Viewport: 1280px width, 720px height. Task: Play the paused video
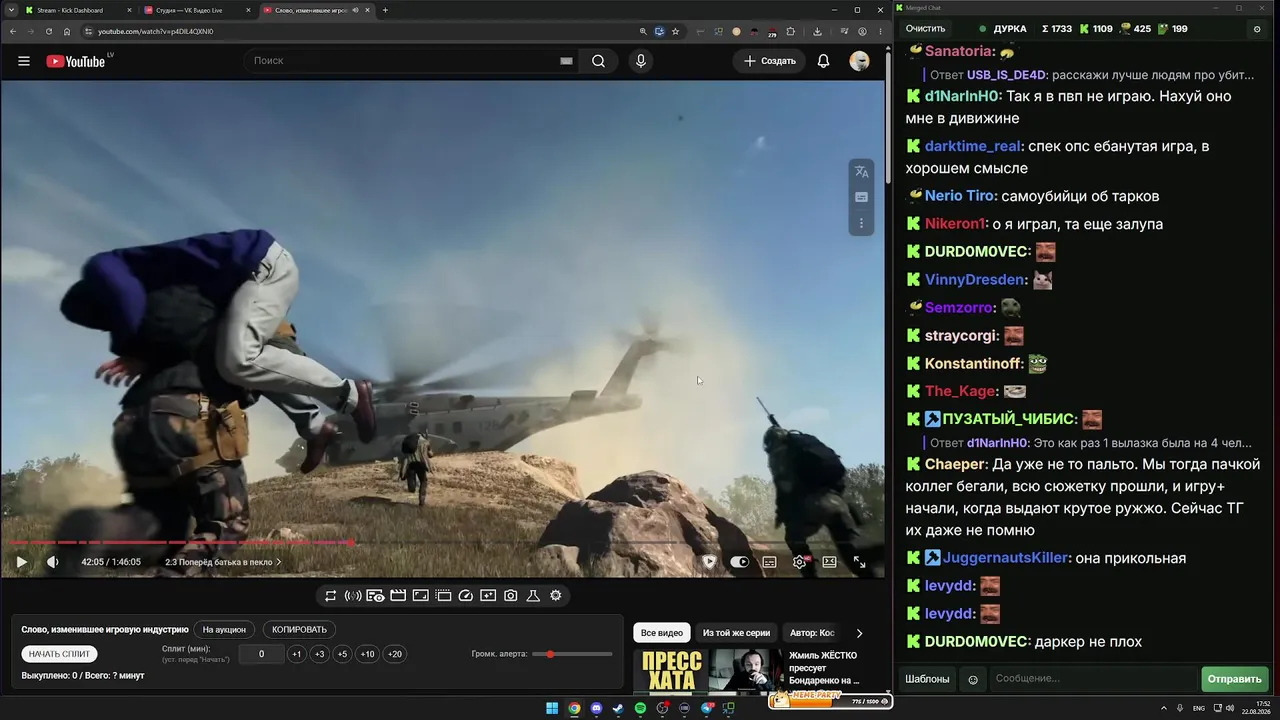[x=21, y=562]
